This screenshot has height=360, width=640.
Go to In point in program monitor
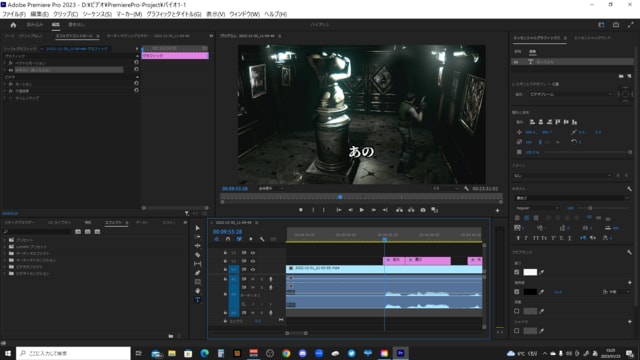(339, 210)
